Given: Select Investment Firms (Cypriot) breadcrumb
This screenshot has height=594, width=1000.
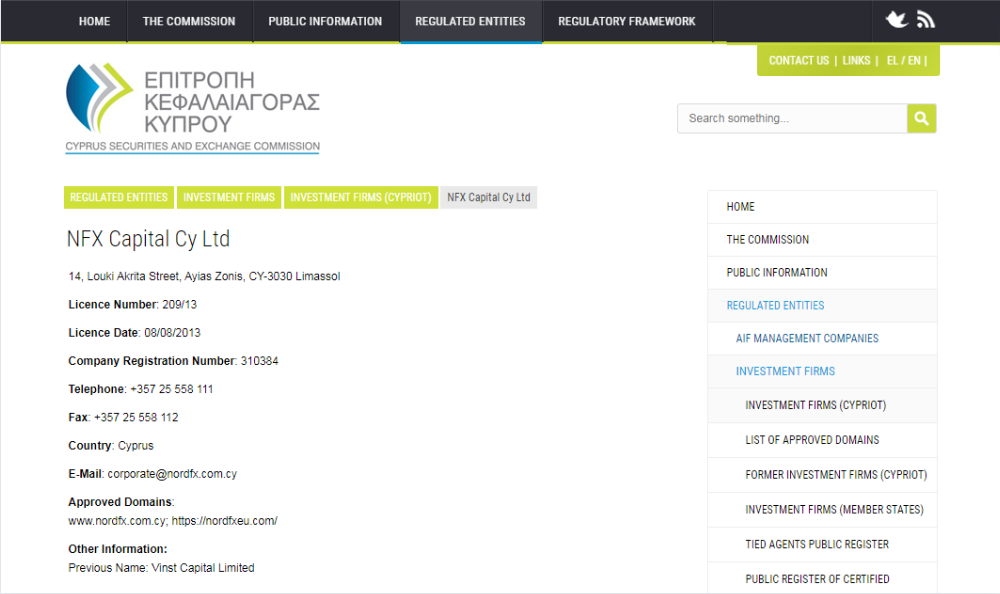Looking at the screenshot, I should point(360,197).
